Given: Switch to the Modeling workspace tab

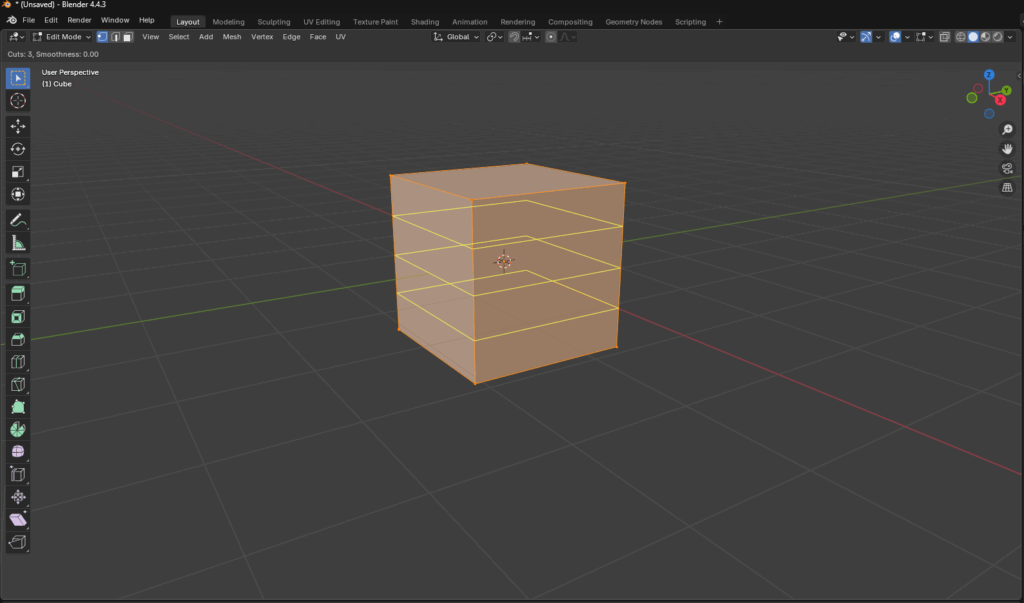Looking at the screenshot, I should (229, 22).
